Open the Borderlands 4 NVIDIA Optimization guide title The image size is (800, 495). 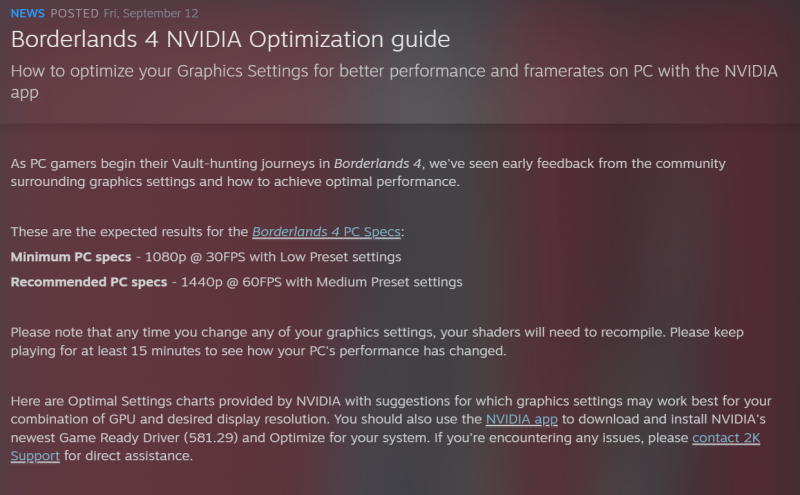pyautogui.click(x=230, y=39)
